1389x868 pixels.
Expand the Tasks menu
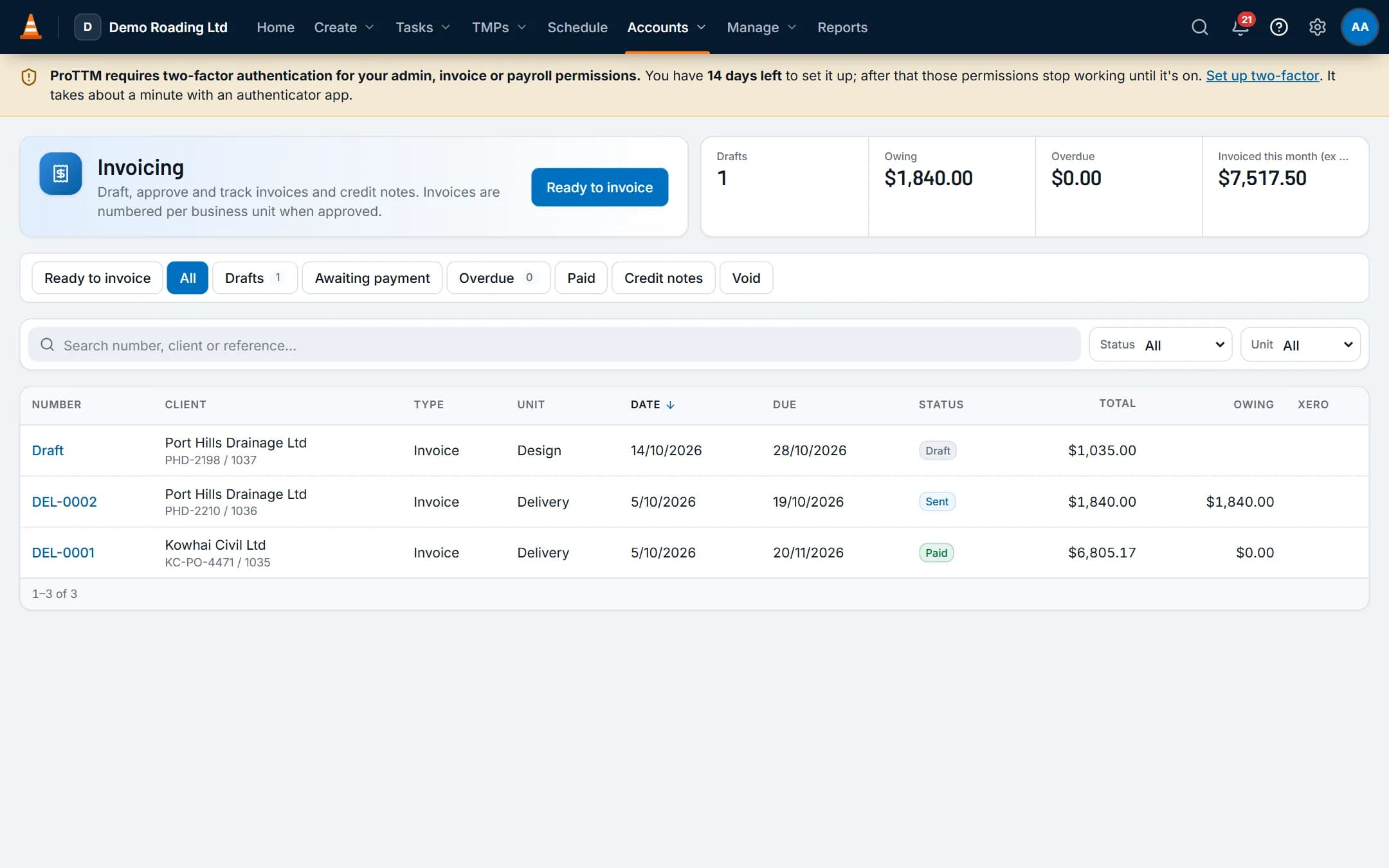423,27
